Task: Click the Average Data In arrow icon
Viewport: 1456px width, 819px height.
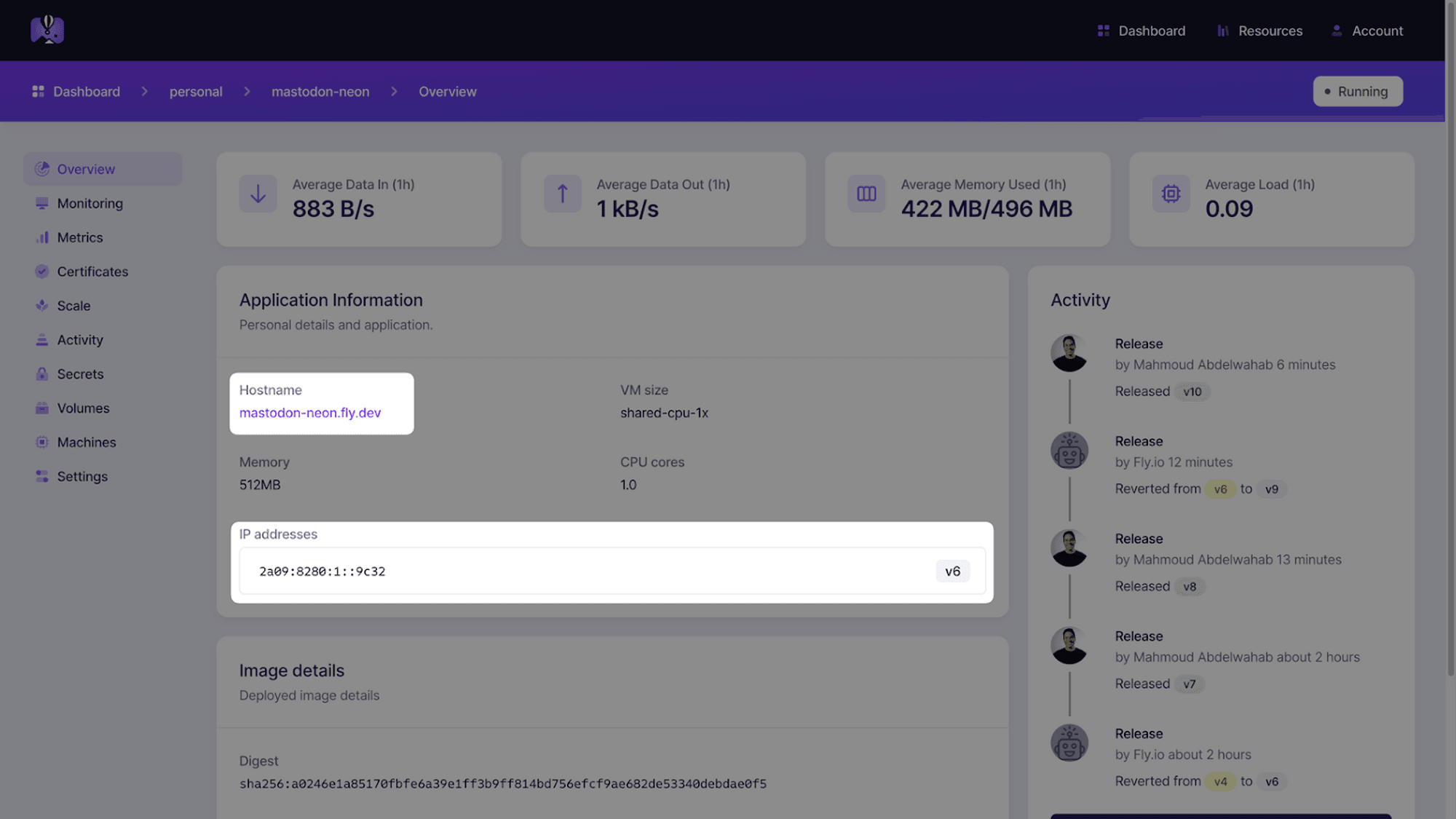Action: tap(258, 194)
